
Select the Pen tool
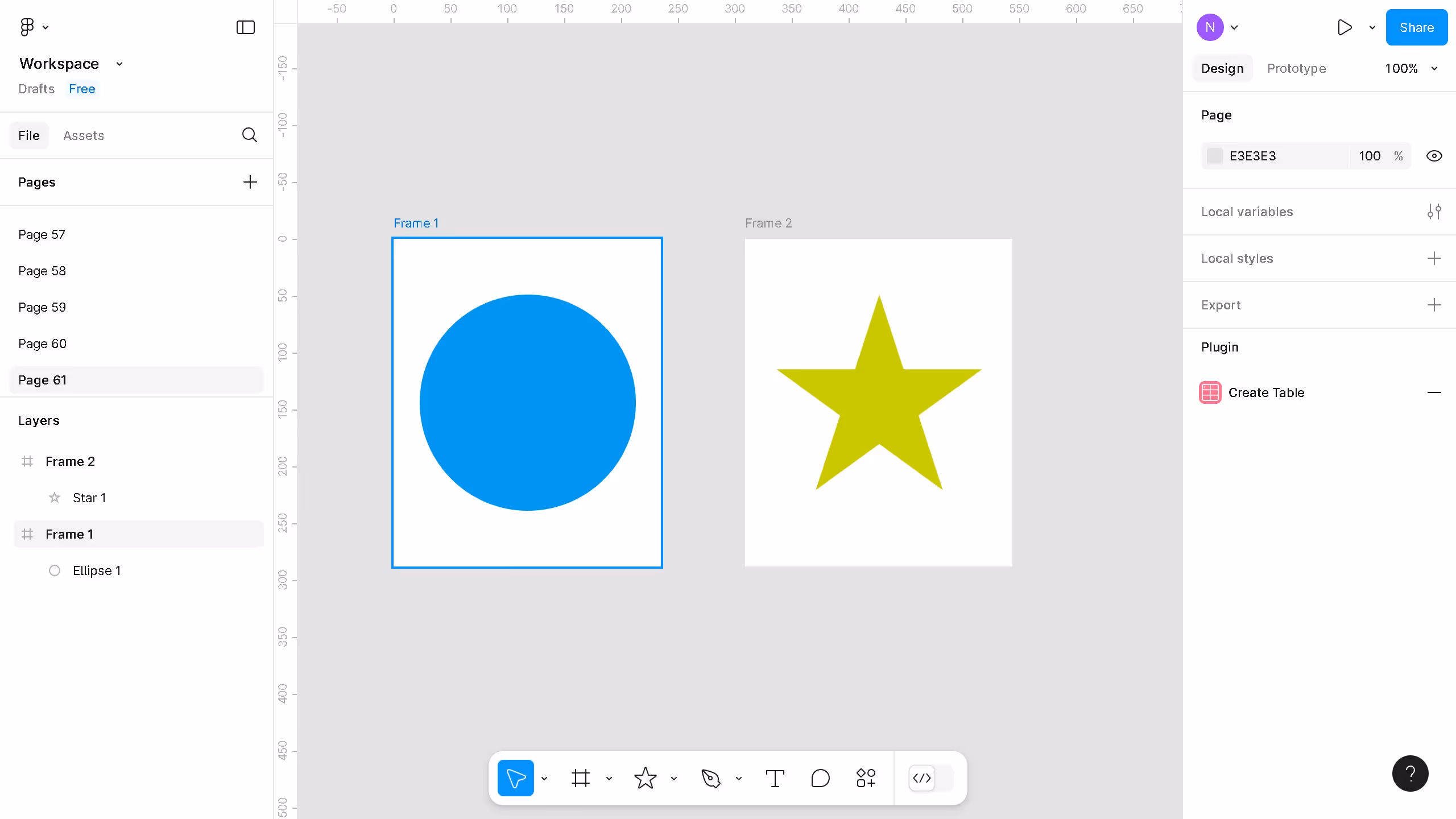click(x=710, y=778)
